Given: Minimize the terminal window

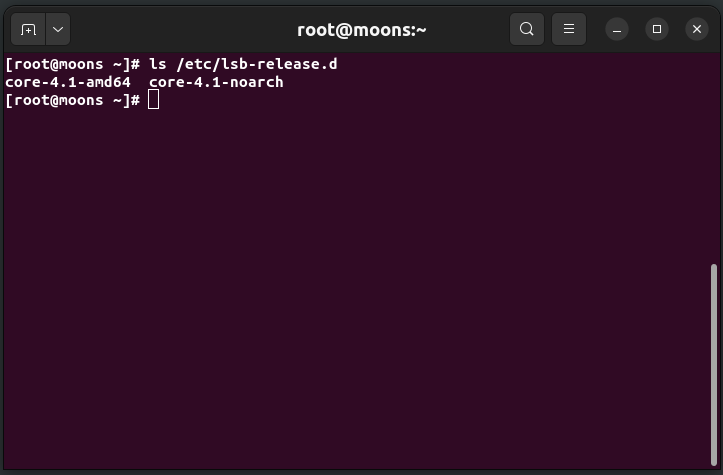Looking at the screenshot, I should point(617,30).
